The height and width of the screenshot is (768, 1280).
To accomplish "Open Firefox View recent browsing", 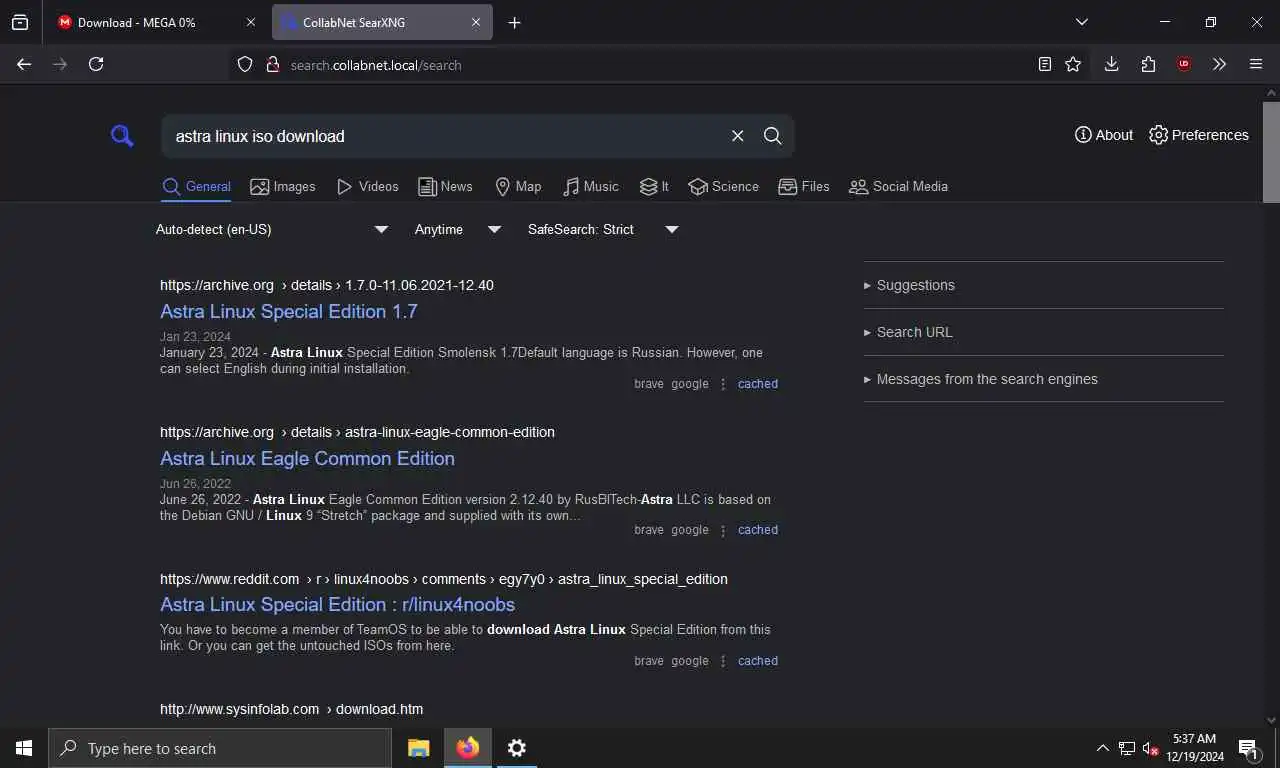I will pyautogui.click(x=20, y=22).
